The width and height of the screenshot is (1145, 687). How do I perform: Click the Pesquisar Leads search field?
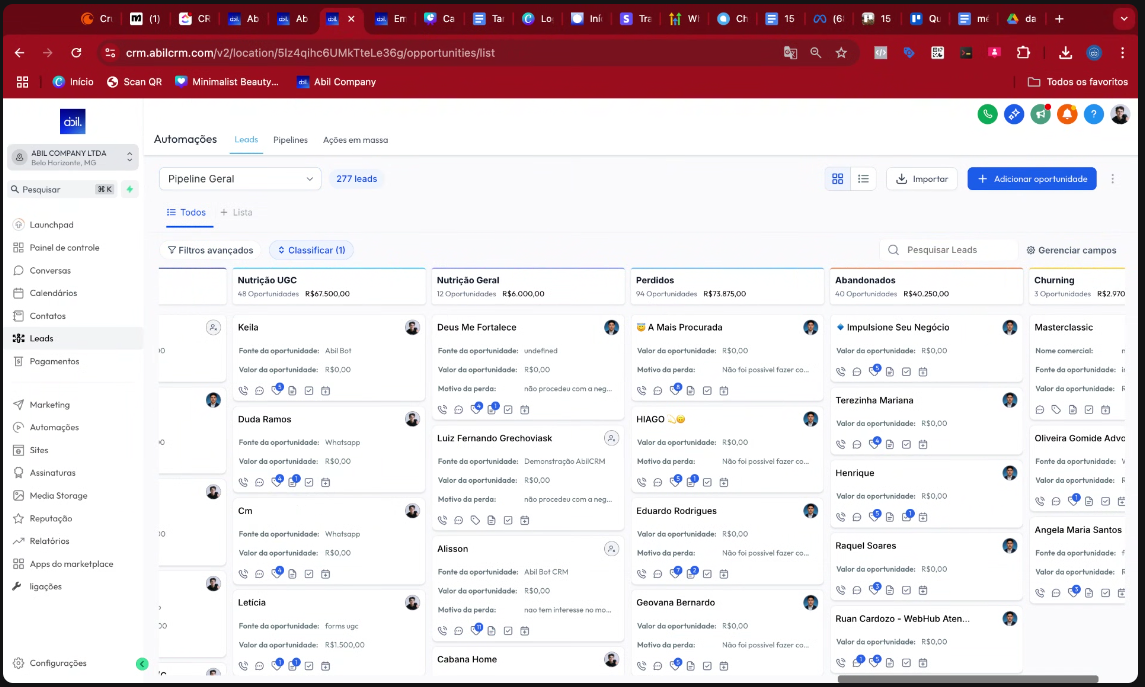click(955, 250)
